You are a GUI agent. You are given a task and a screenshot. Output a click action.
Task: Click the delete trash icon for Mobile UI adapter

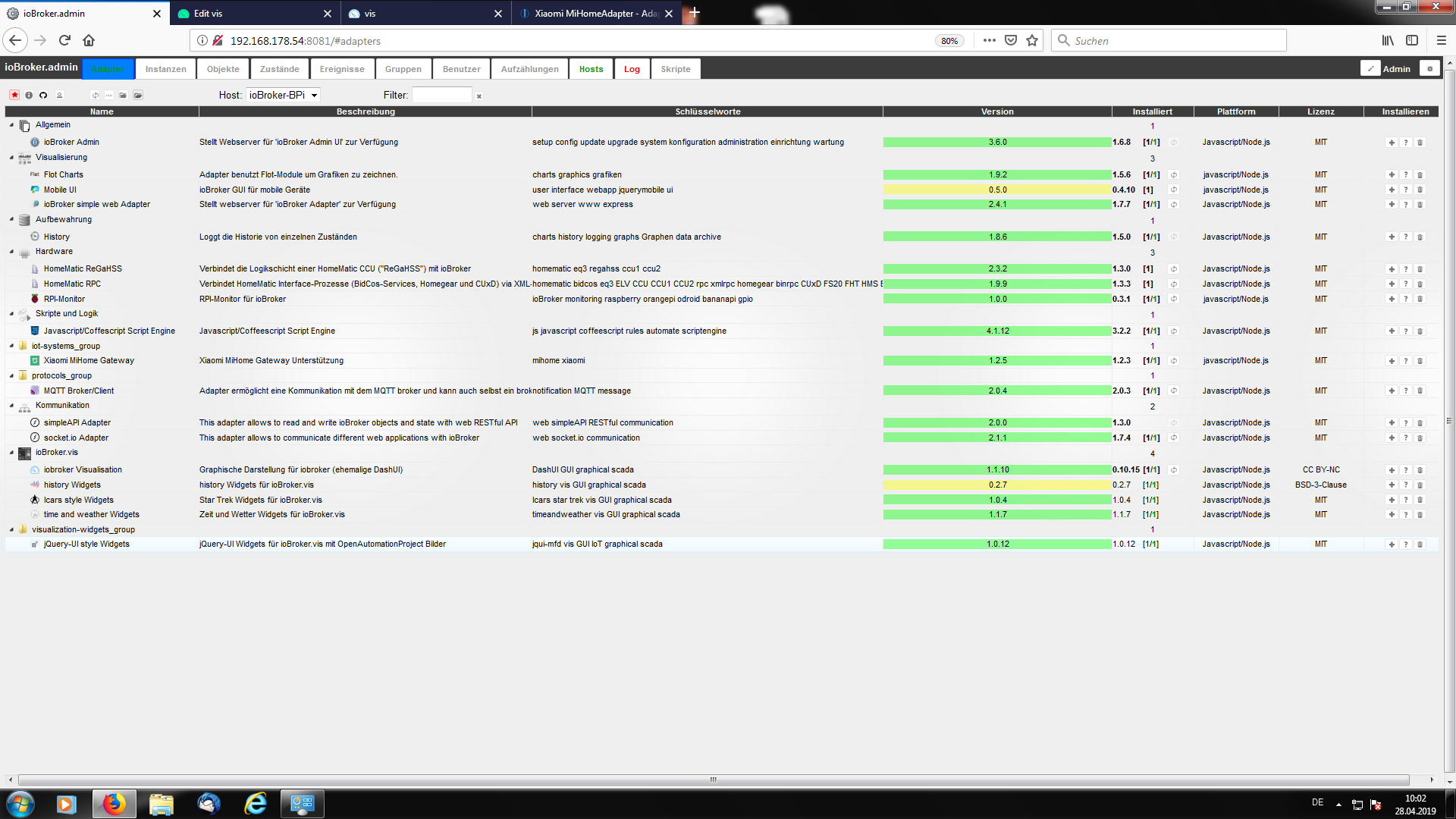click(1420, 190)
